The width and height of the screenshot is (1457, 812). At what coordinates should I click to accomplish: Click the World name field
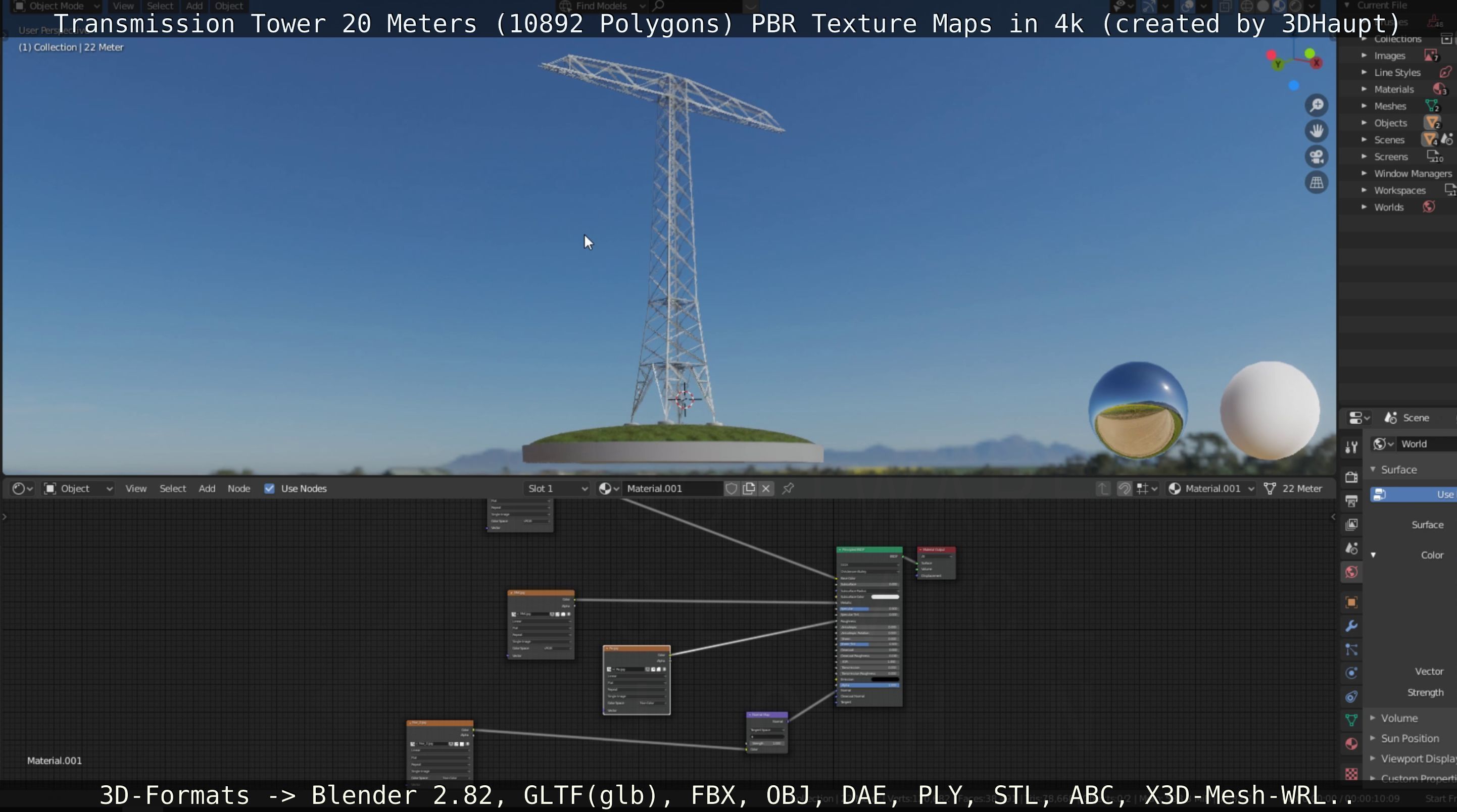click(1427, 444)
